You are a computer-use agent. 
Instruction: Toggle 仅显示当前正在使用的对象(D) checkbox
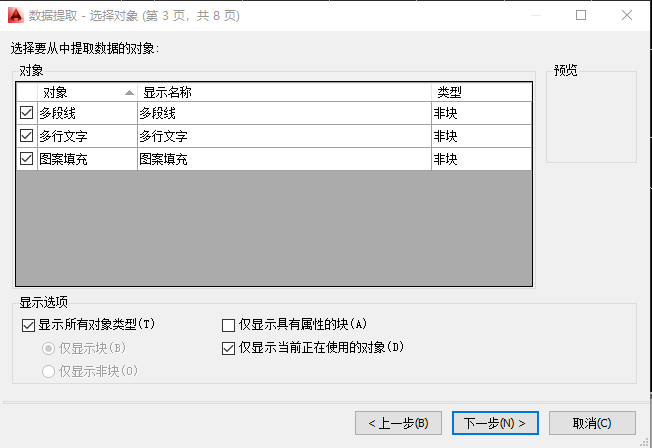(x=228, y=348)
